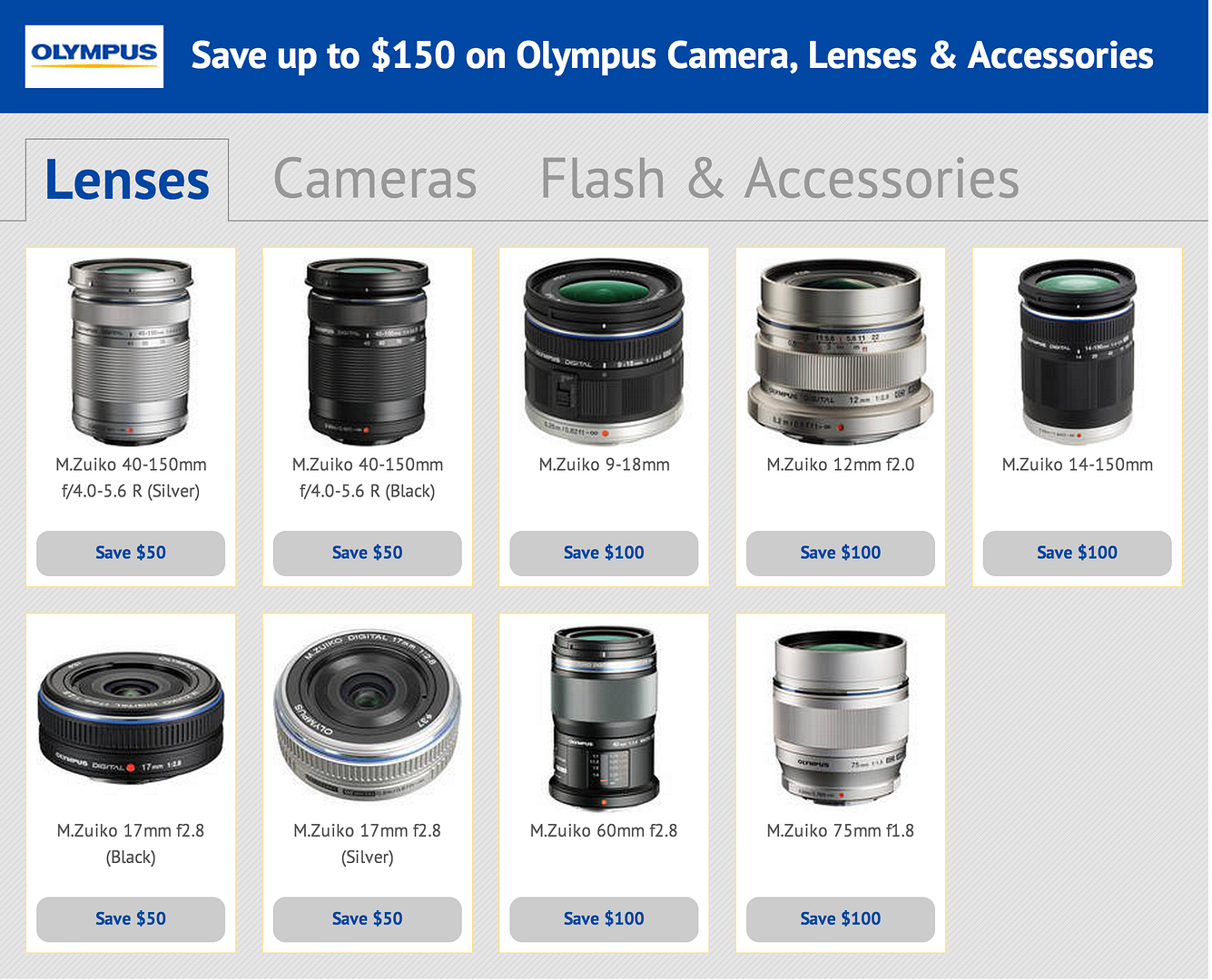Click Save $50 for black 17mm f2.8

point(131,919)
